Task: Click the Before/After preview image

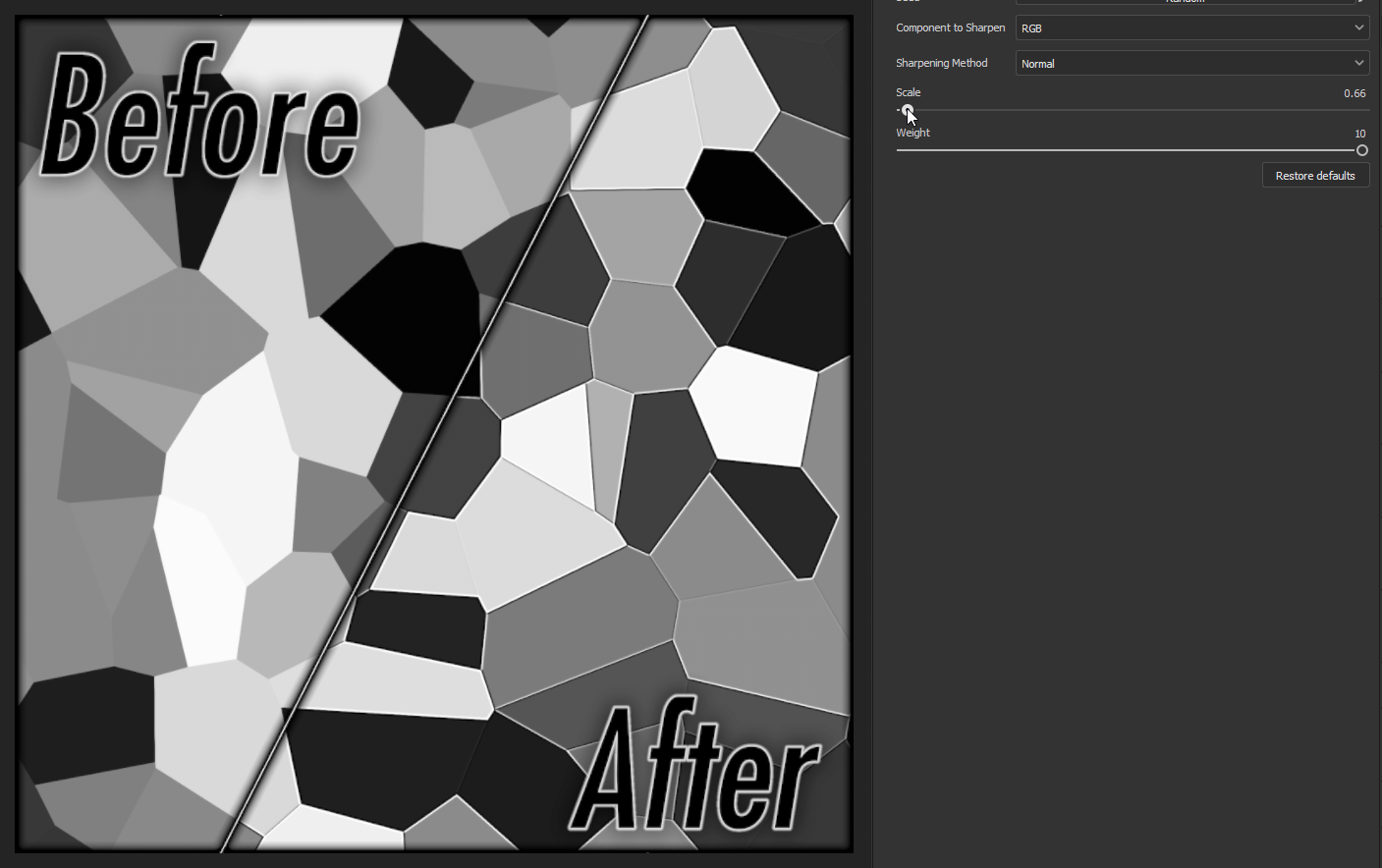Action: pos(434,434)
